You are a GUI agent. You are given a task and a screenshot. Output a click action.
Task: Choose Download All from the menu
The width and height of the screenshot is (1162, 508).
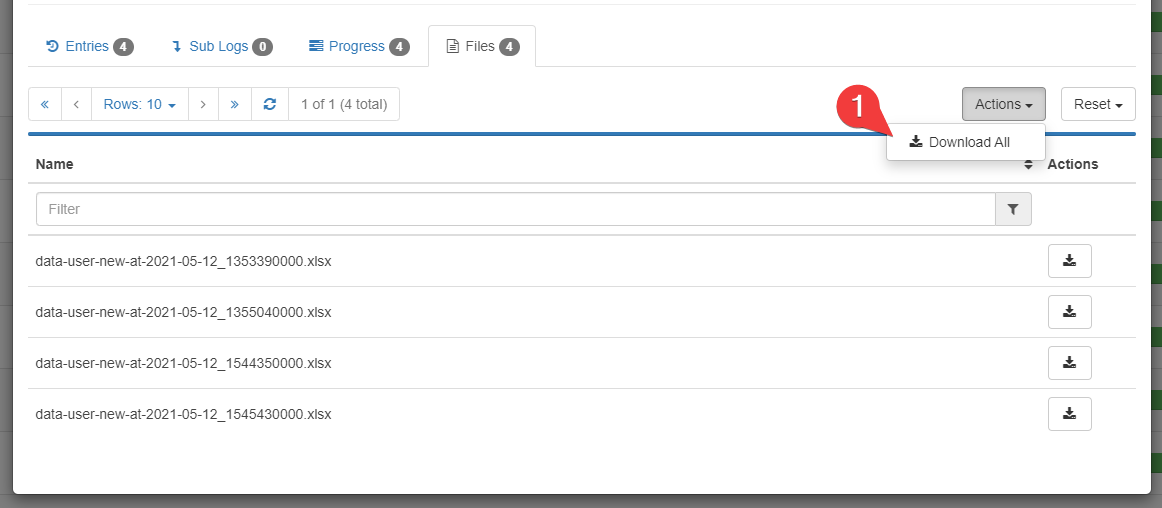pyautogui.click(x=959, y=142)
